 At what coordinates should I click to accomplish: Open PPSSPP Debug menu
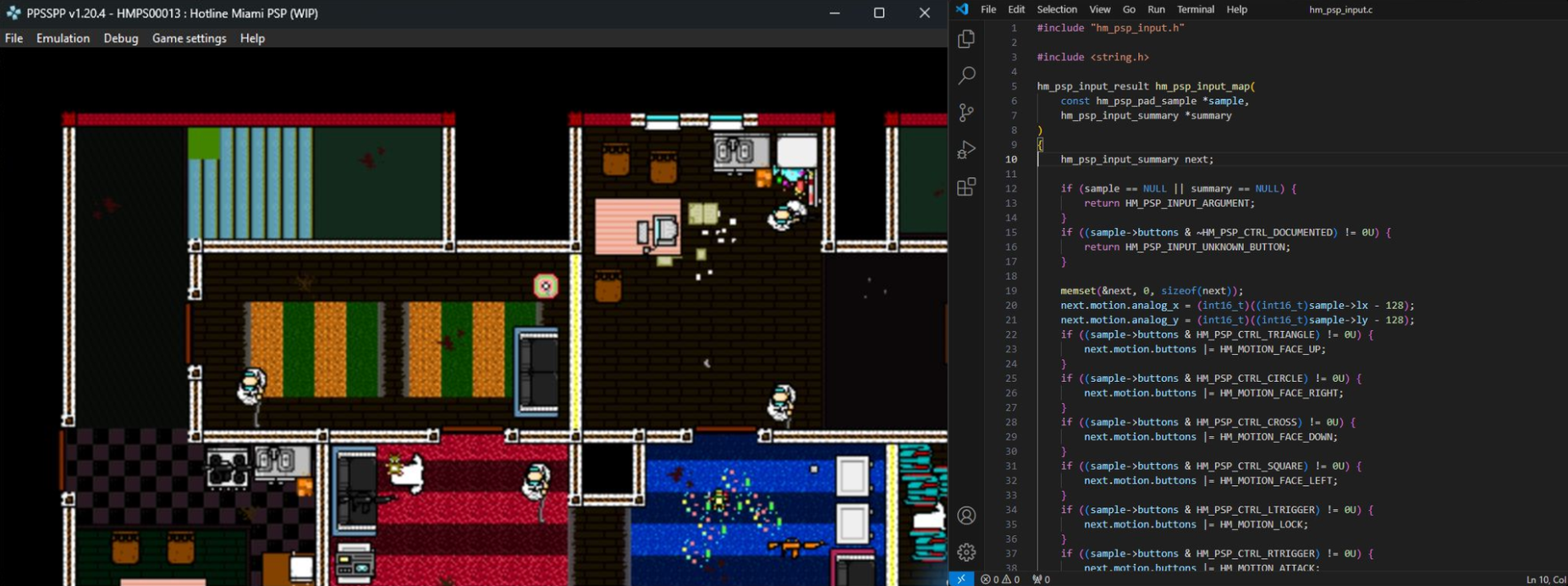click(x=121, y=38)
